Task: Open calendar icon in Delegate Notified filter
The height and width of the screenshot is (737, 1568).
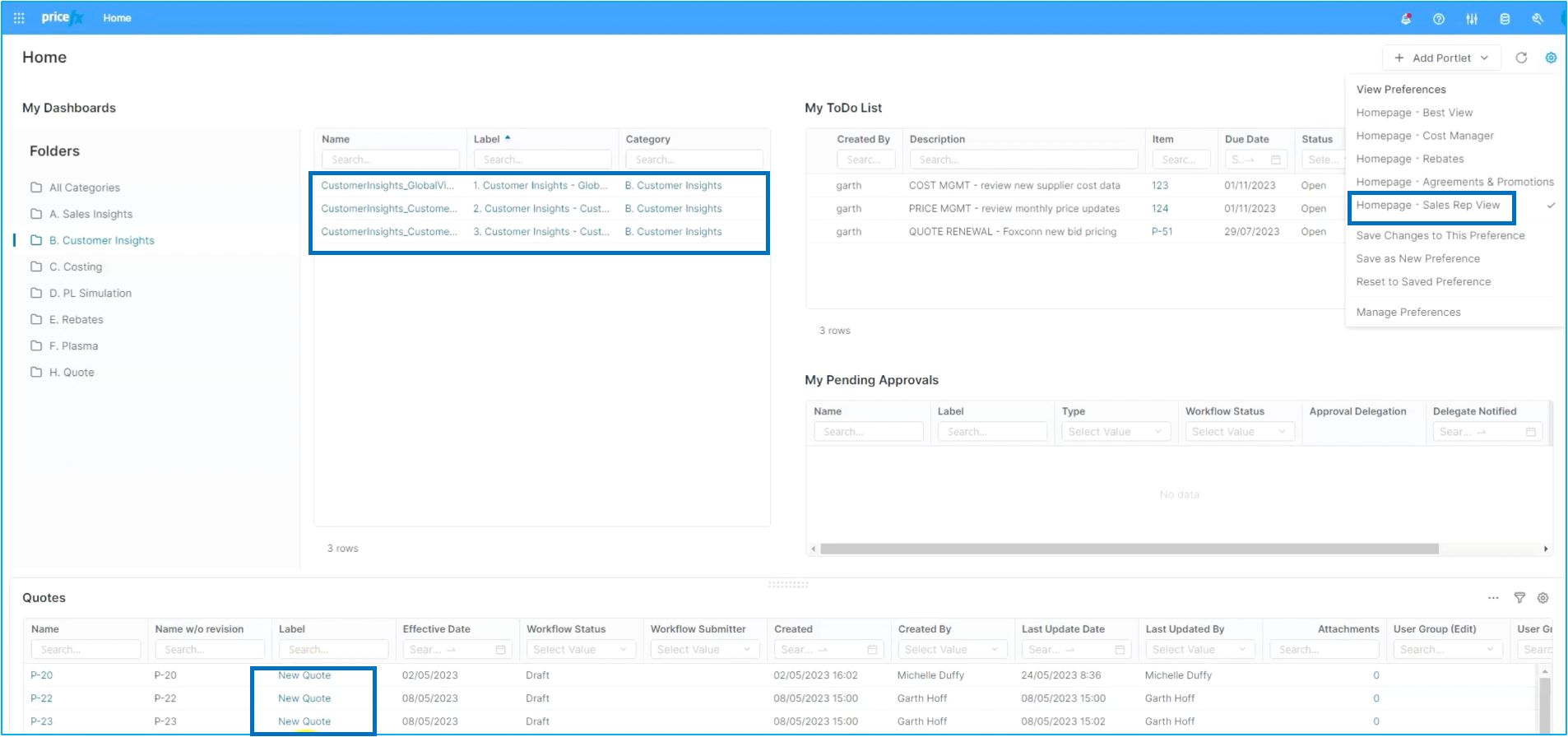Action: point(1531,432)
